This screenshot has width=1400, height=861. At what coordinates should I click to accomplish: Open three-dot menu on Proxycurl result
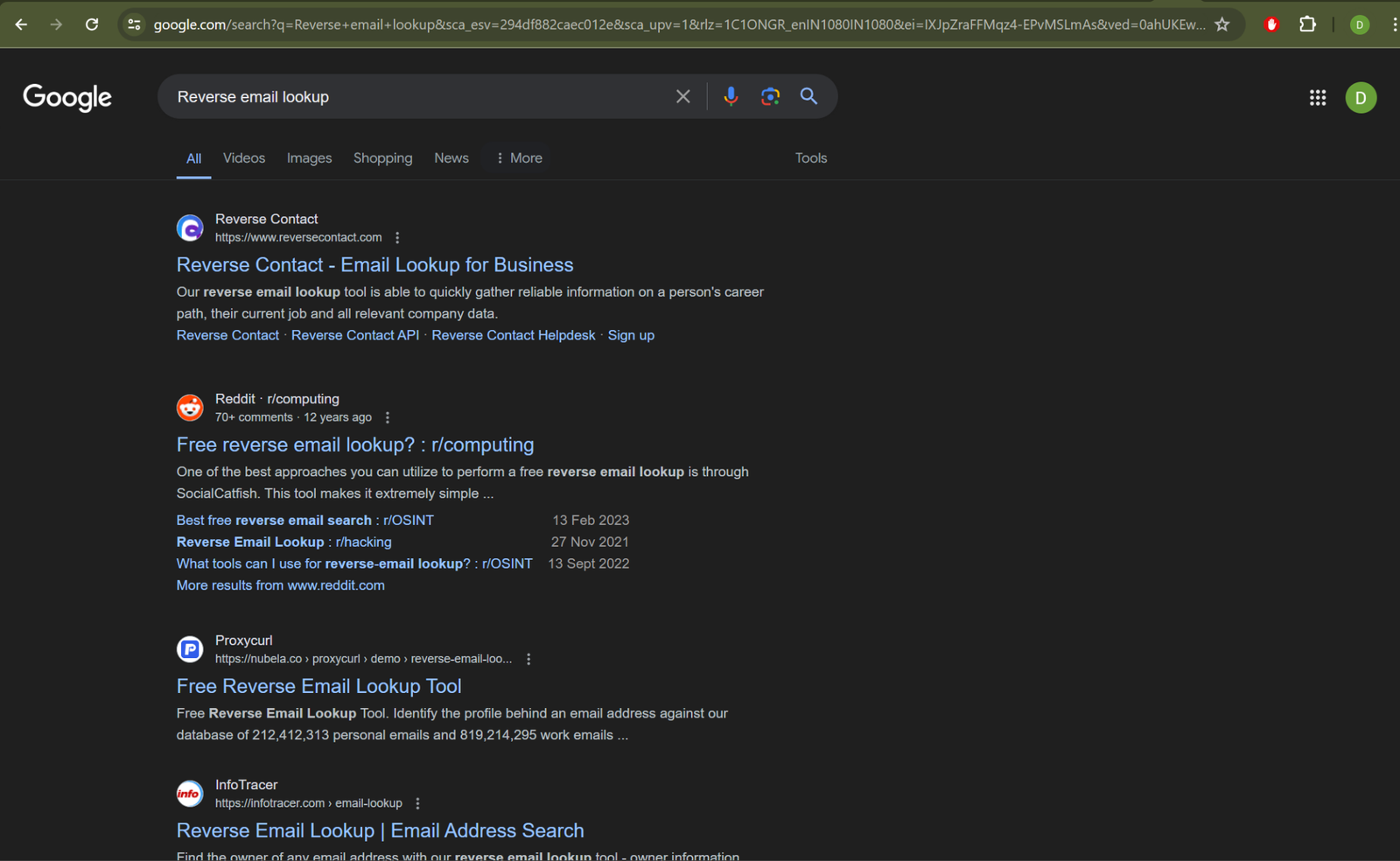[528, 658]
